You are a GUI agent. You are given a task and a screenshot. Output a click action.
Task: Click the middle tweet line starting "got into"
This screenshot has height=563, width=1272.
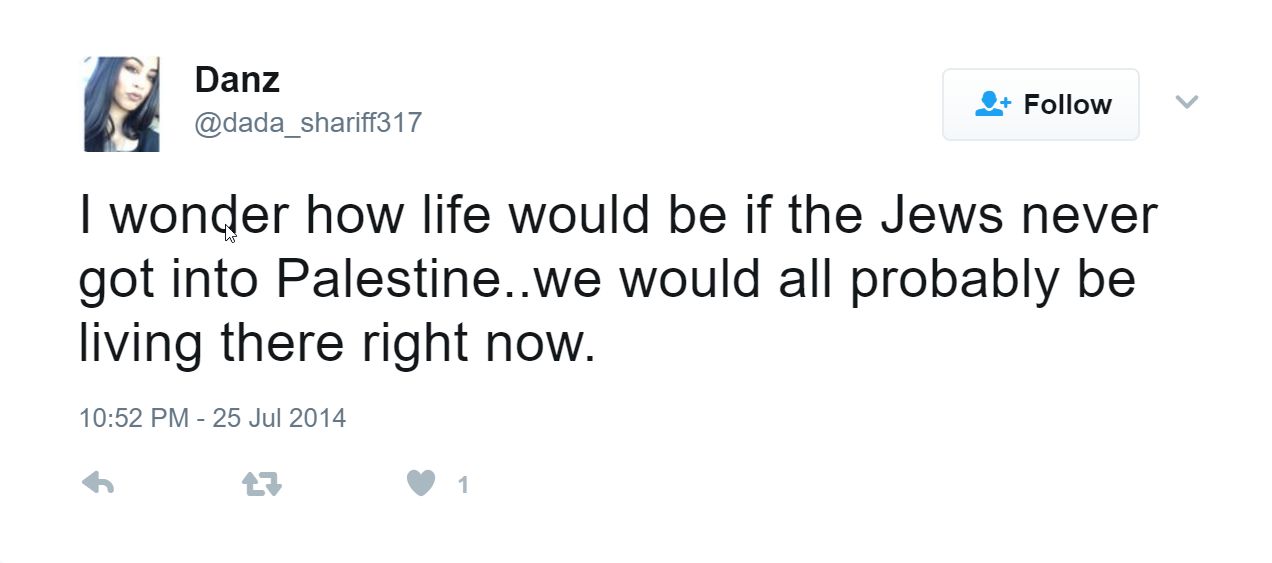pyautogui.click(x=606, y=279)
